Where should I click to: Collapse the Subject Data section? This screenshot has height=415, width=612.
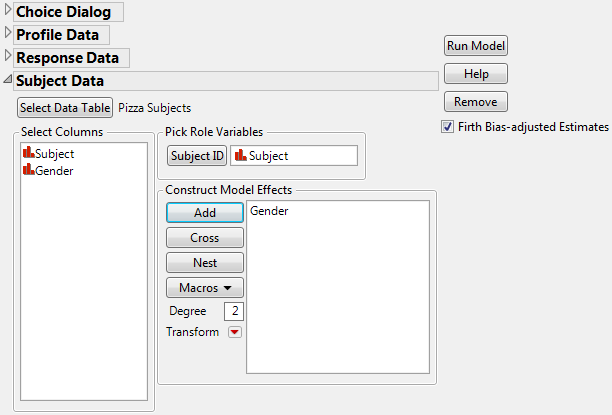8,80
